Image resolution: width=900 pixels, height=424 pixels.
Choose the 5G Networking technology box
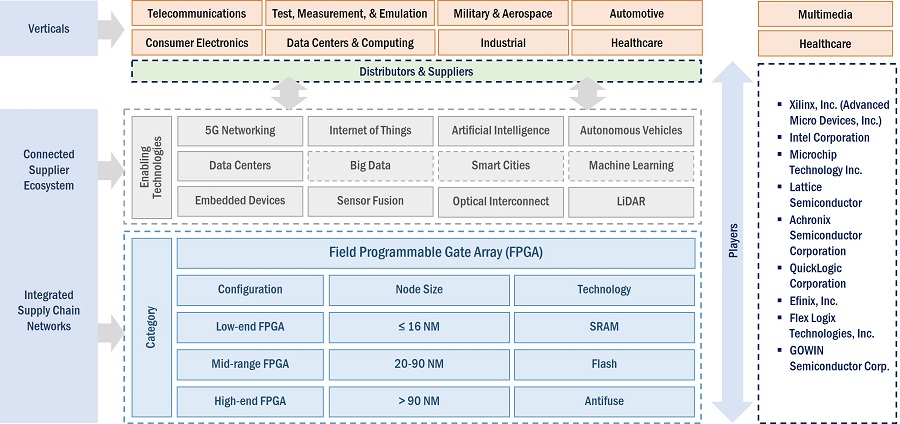pyautogui.click(x=239, y=130)
